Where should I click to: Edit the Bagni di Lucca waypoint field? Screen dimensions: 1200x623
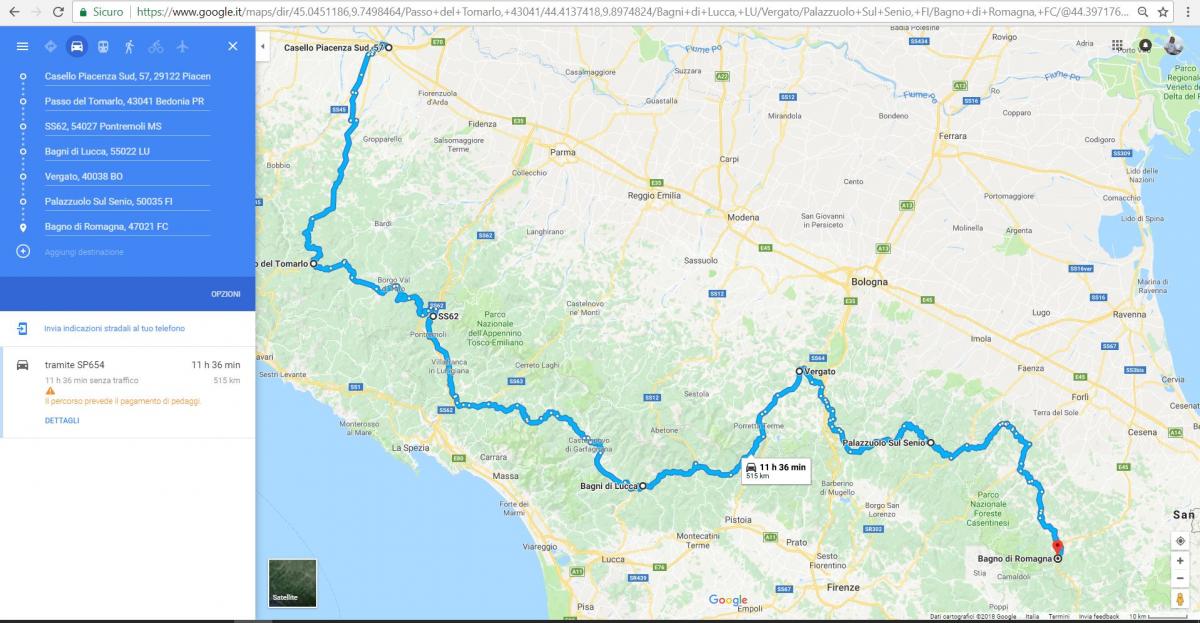tap(127, 151)
